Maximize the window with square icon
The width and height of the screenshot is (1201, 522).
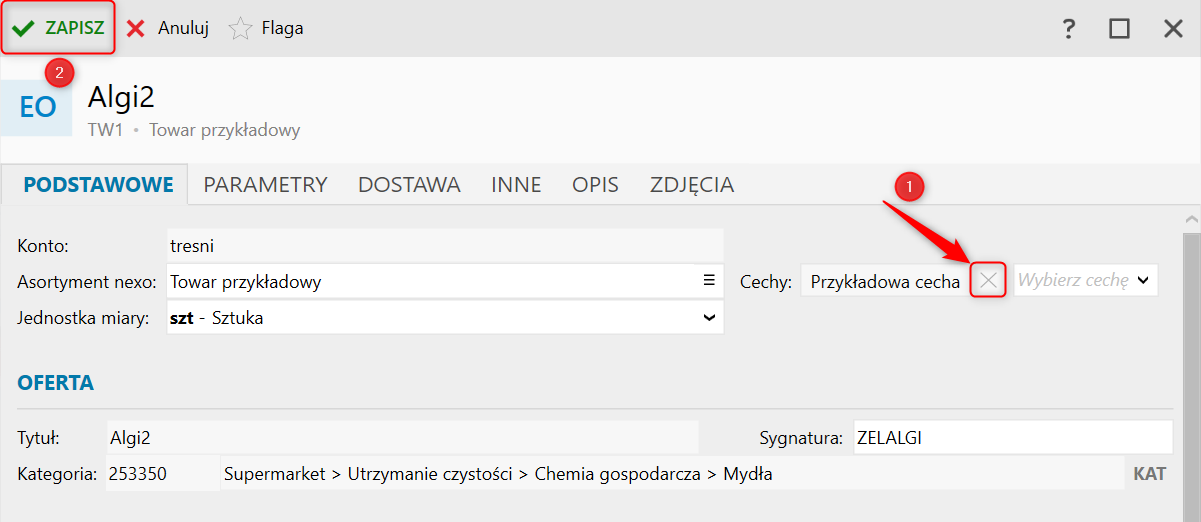1119,29
